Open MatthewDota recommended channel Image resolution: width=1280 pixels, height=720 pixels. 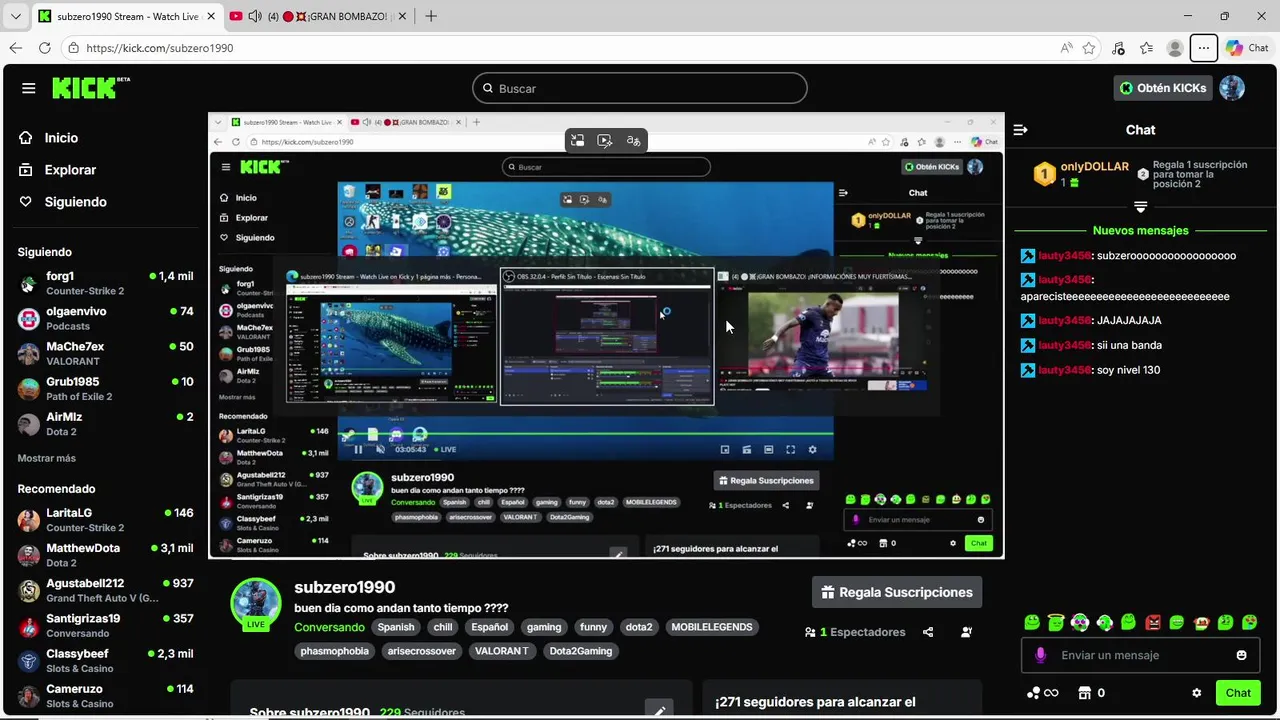(x=105, y=555)
